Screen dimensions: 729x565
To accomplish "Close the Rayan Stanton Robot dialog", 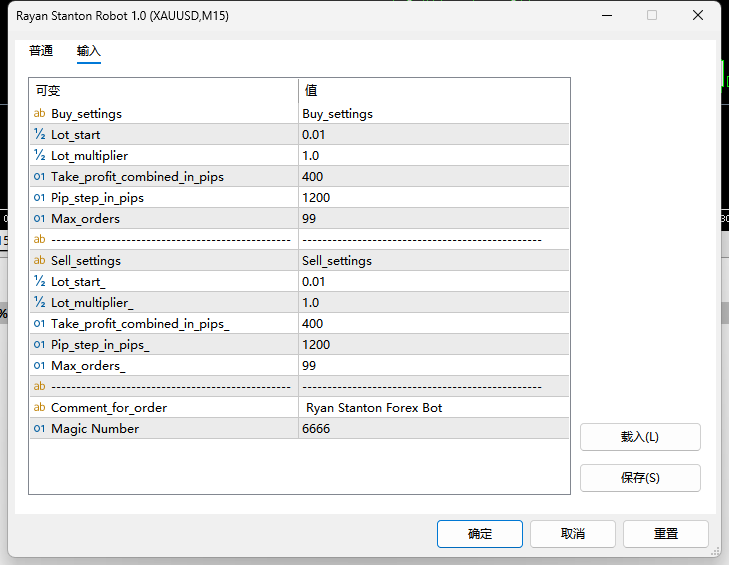I will (x=697, y=15).
